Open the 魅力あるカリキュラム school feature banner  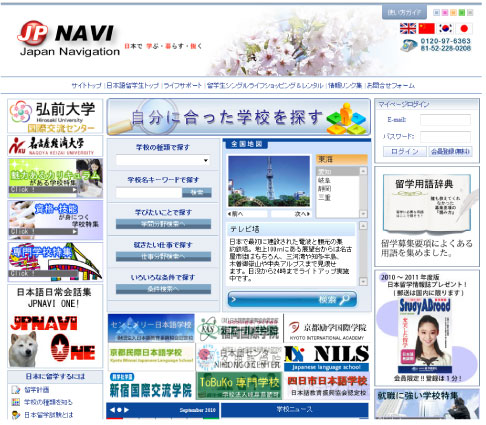click(x=55, y=178)
